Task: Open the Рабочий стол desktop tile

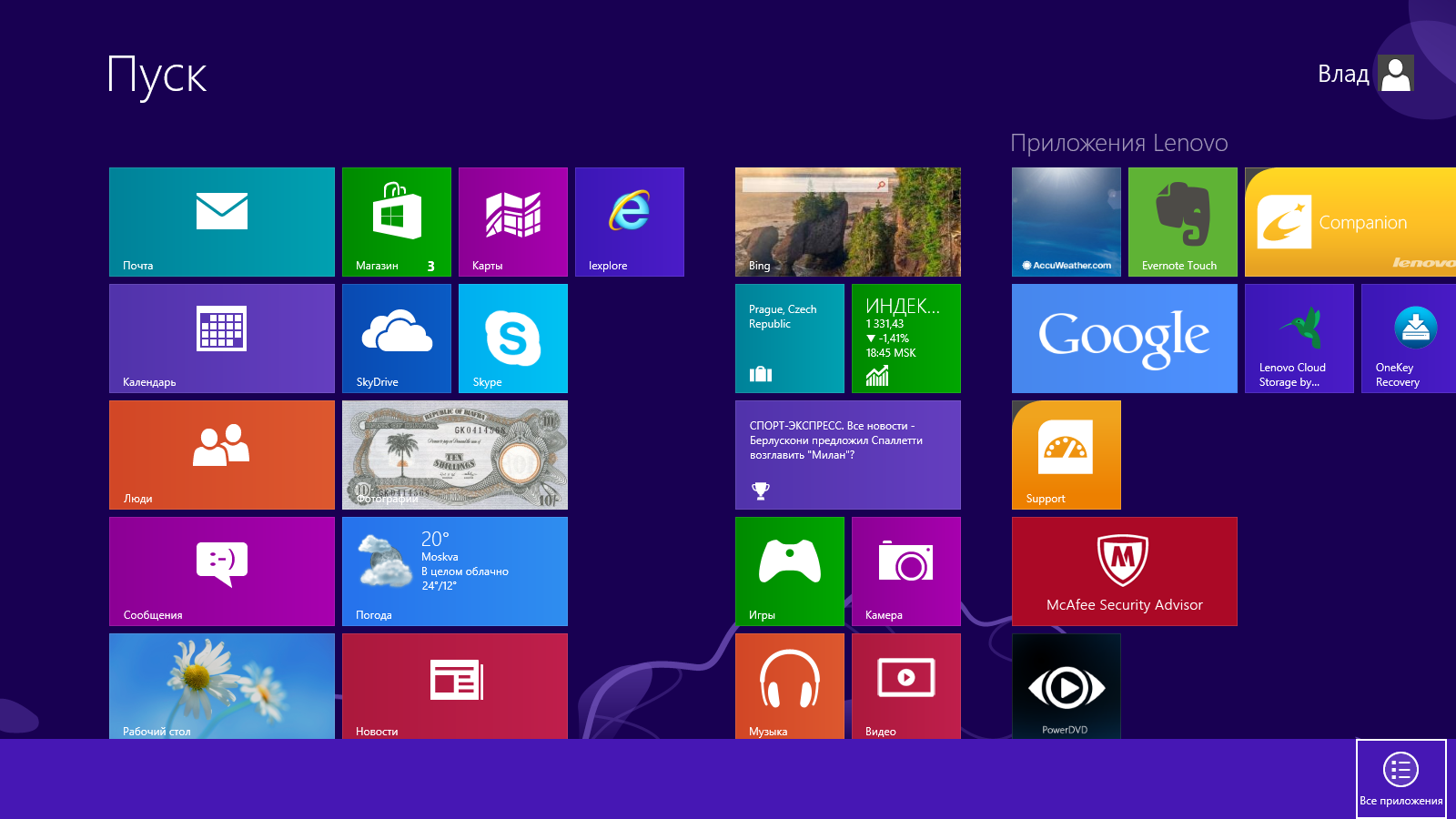Action: (222, 686)
